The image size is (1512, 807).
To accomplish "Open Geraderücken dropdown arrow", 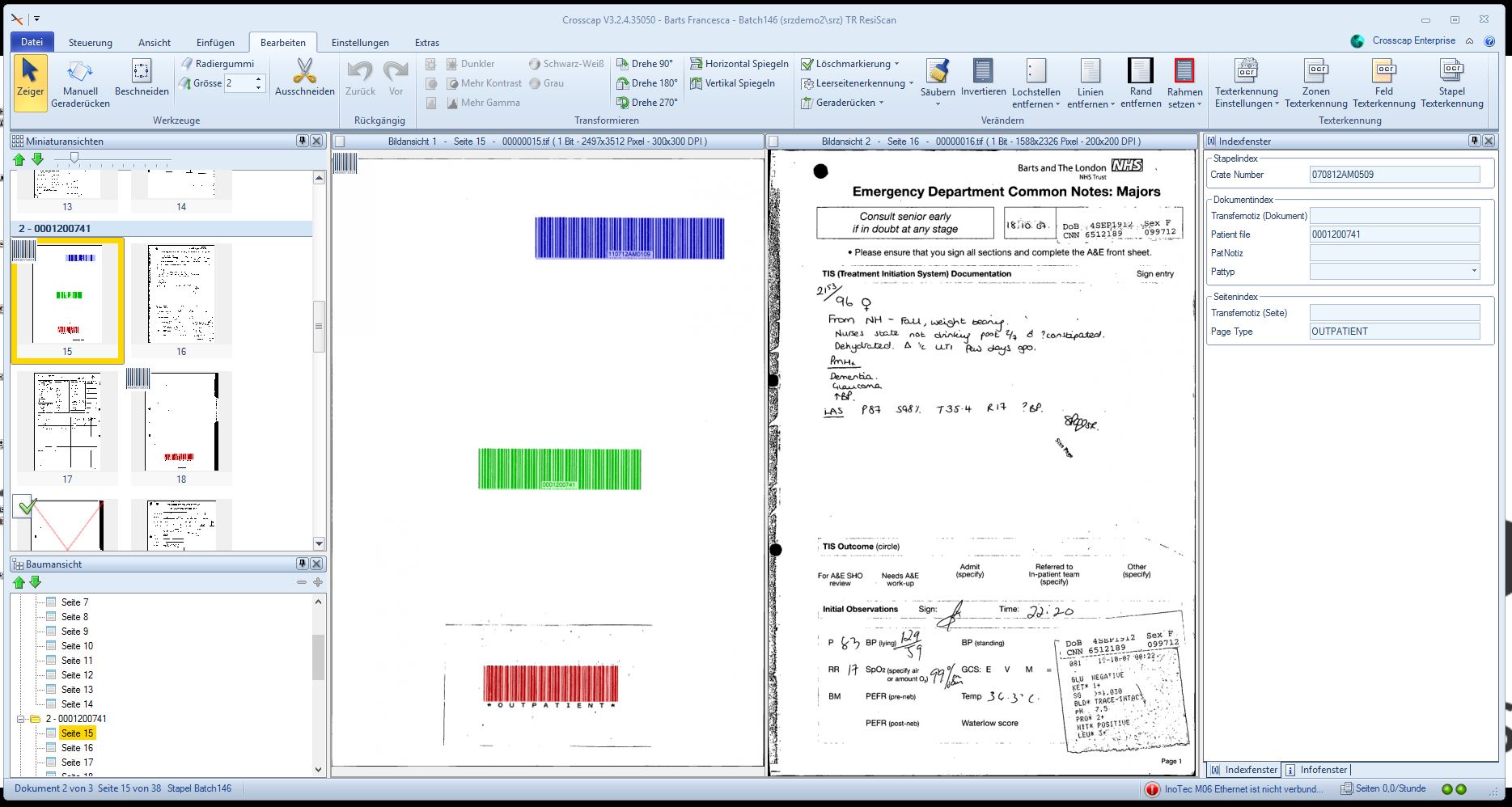I will (x=881, y=103).
